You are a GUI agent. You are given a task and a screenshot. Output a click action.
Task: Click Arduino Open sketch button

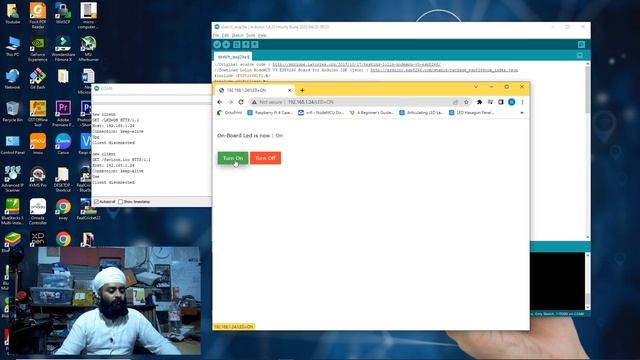pyautogui.click(x=246, y=44)
